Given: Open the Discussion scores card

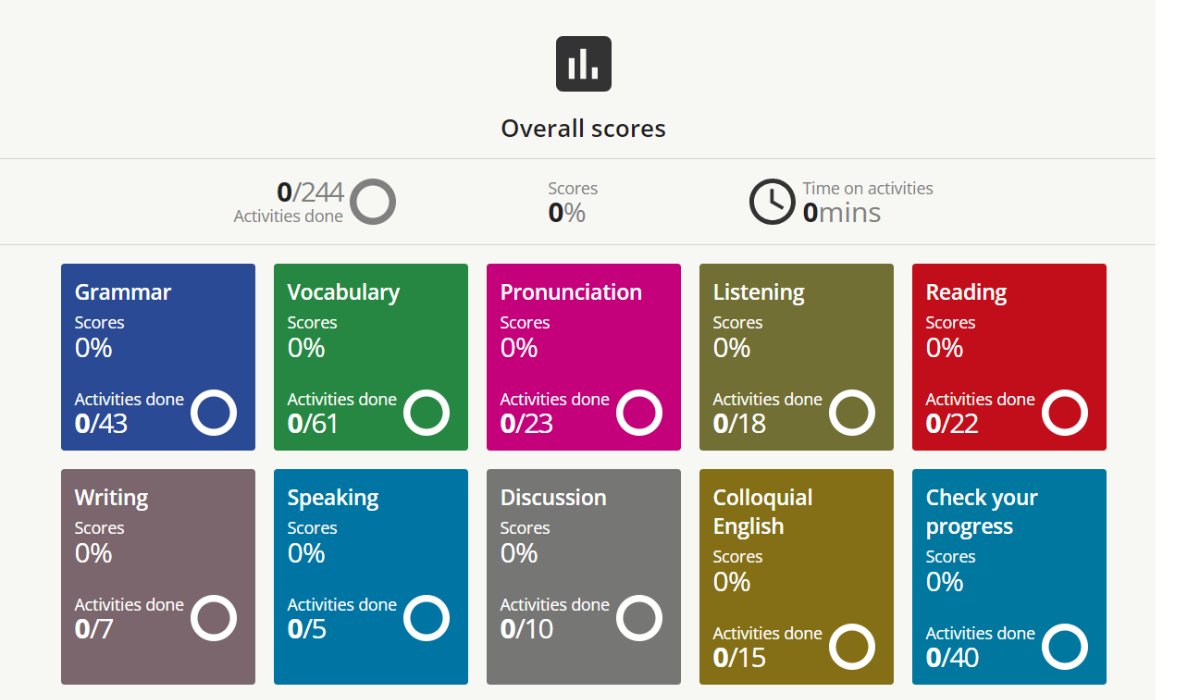Looking at the screenshot, I should 583,575.
